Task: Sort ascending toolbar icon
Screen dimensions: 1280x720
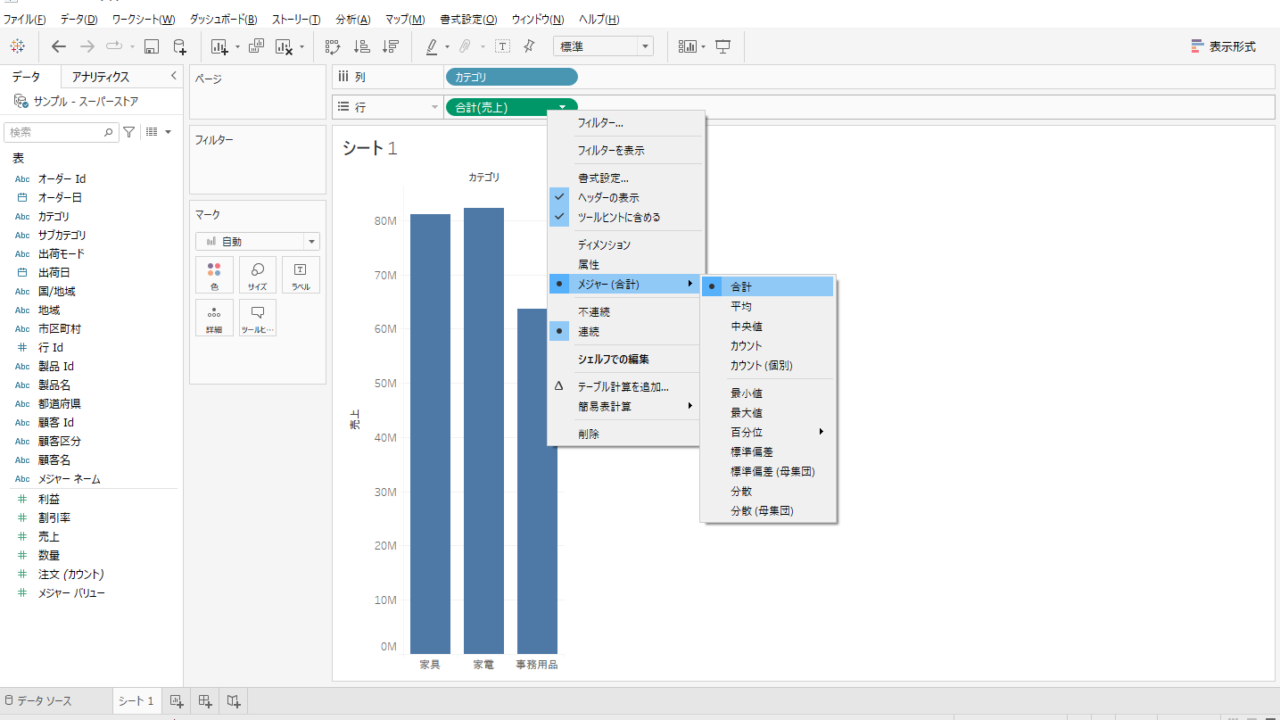Action: point(362,46)
